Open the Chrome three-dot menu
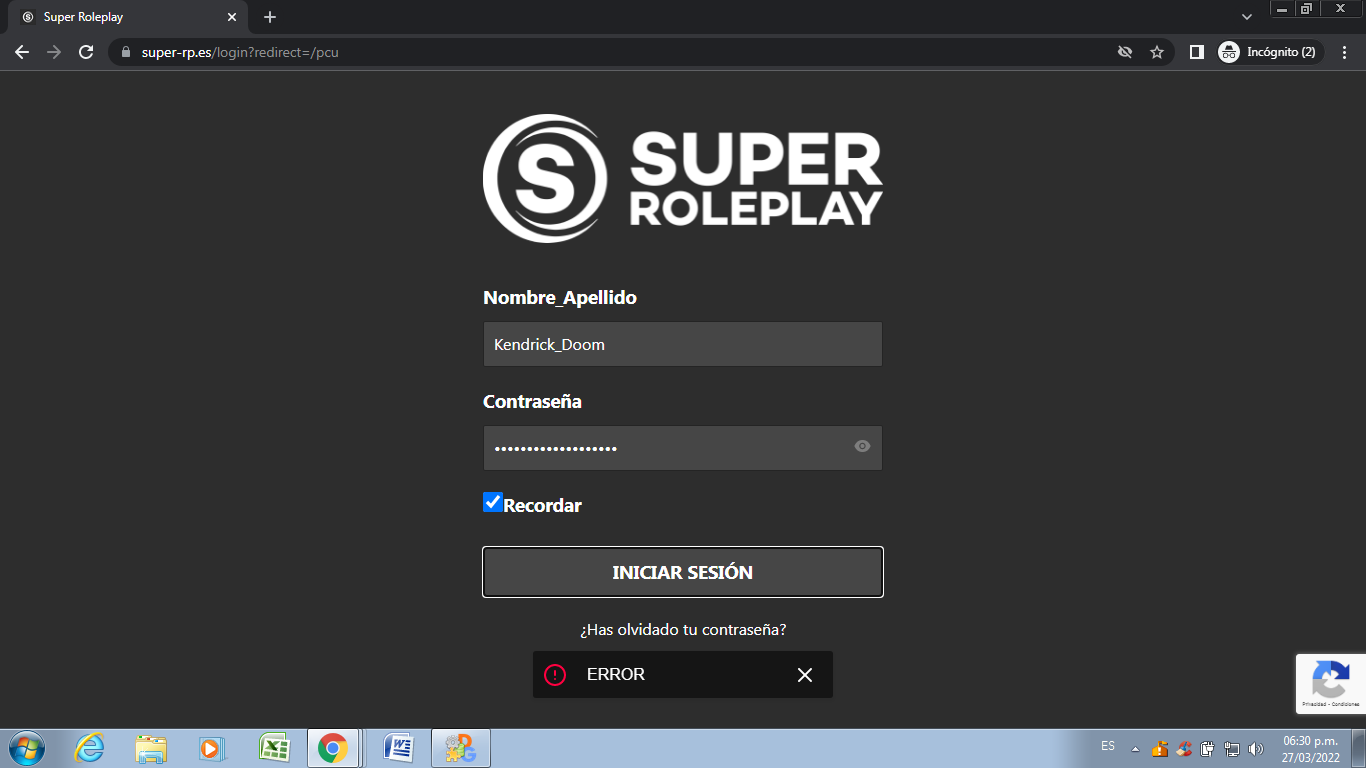1366x768 pixels. tap(1344, 52)
